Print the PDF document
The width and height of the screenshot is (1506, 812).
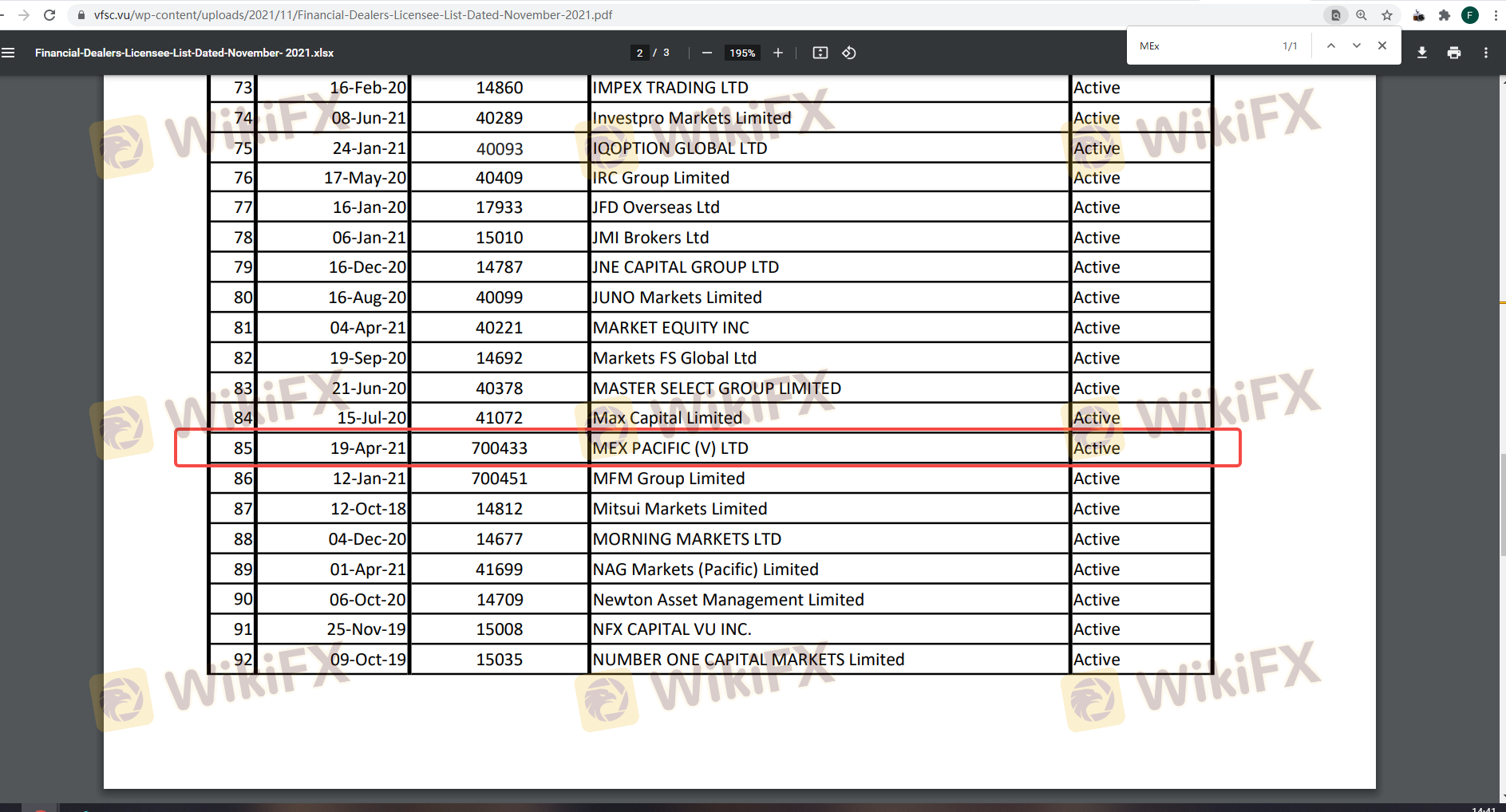1454,53
